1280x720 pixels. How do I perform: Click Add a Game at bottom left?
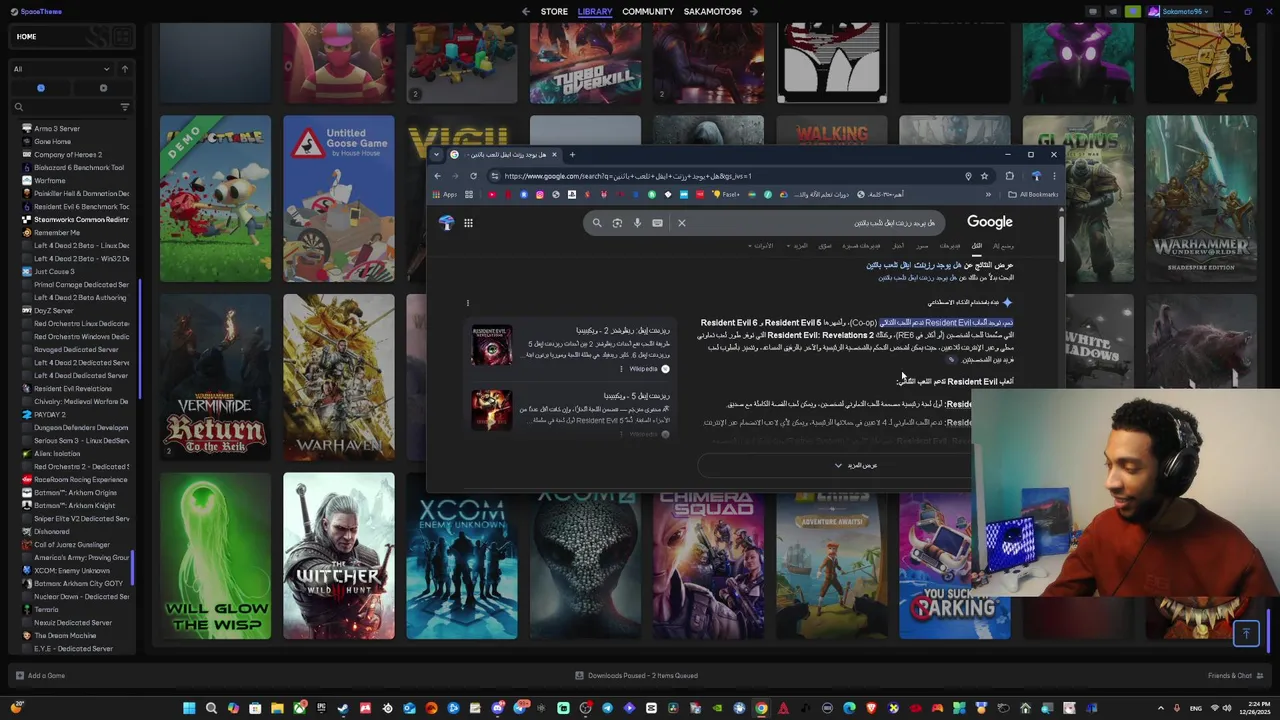(x=40, y=675)
